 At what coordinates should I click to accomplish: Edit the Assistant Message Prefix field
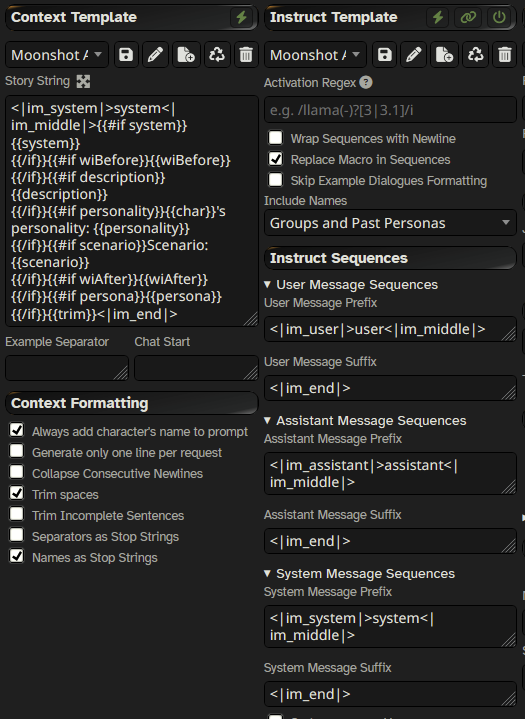(390, 474)
